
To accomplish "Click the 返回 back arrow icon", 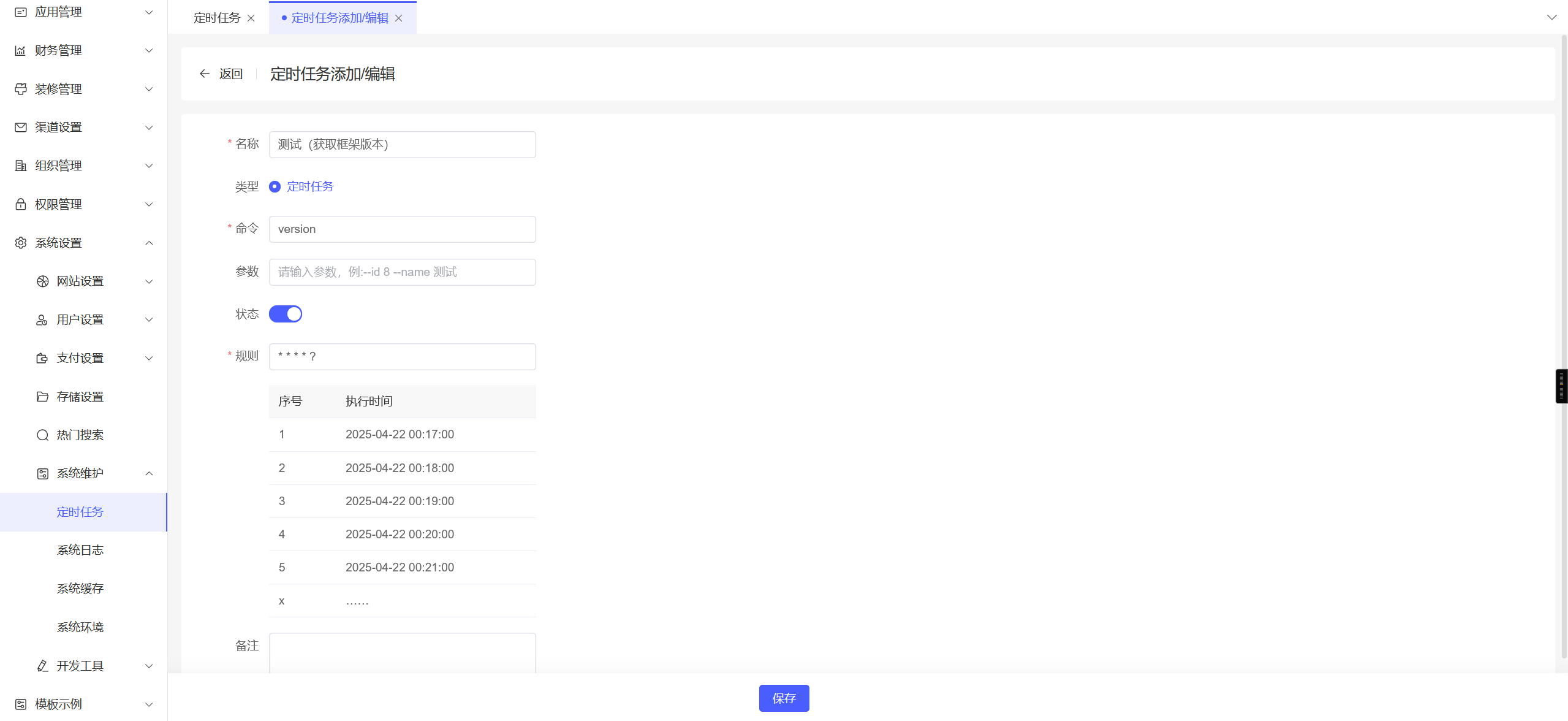I will 205,74.
